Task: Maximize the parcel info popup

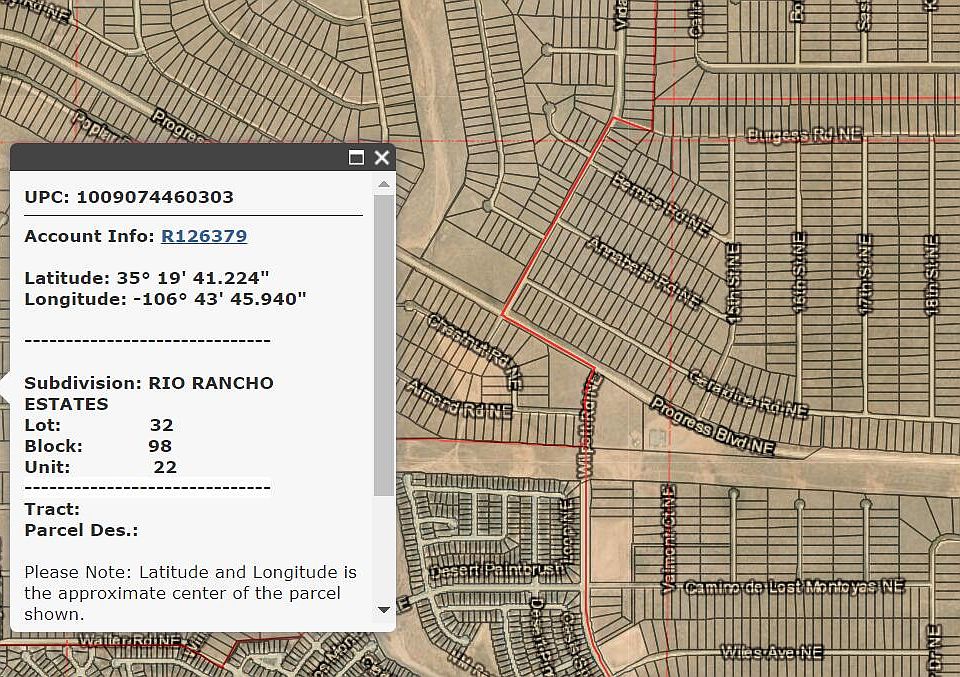Action: [x=356, y=157]
